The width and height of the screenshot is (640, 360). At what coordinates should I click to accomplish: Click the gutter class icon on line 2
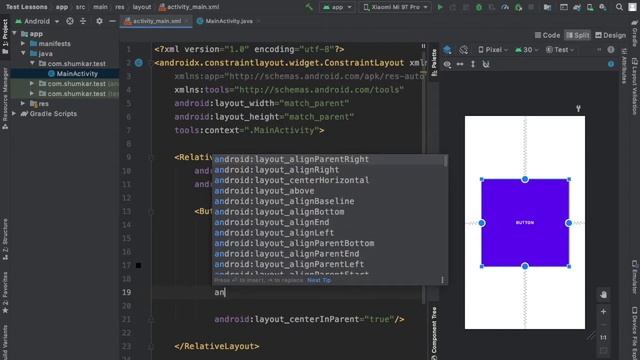(139, 62)
